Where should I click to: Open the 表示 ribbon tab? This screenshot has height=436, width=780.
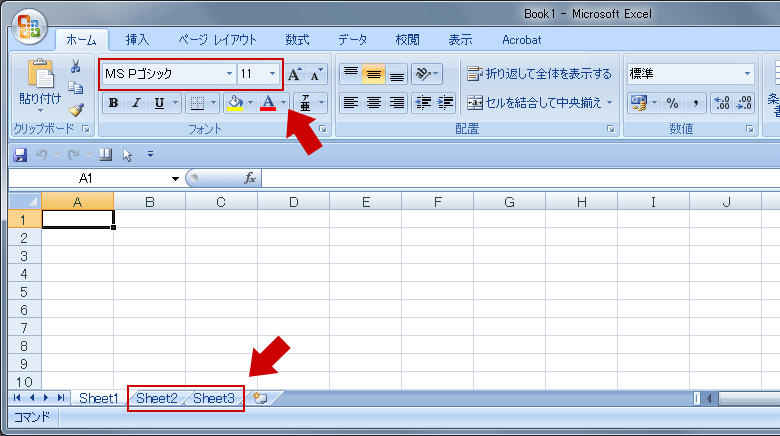[460, 40]
